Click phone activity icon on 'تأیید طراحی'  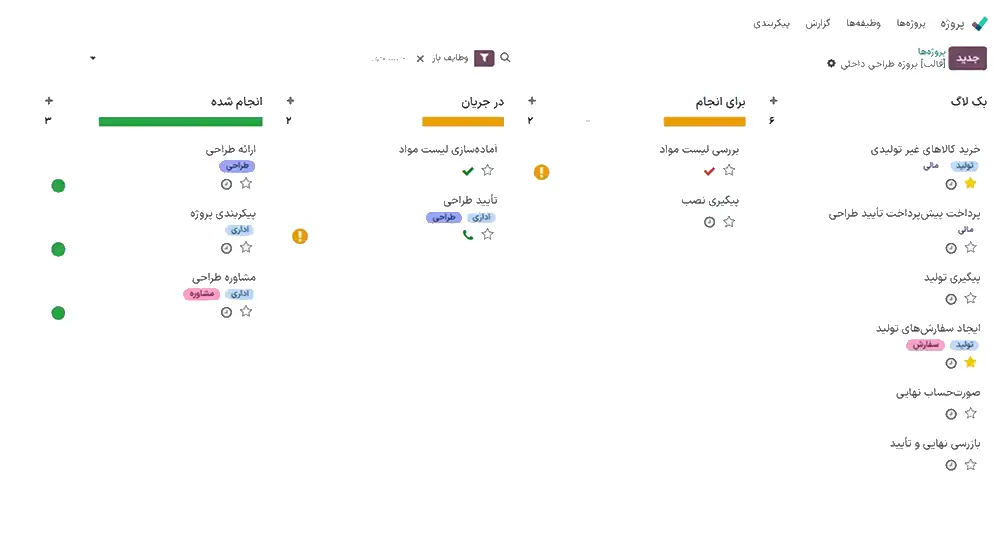(468, 235)
